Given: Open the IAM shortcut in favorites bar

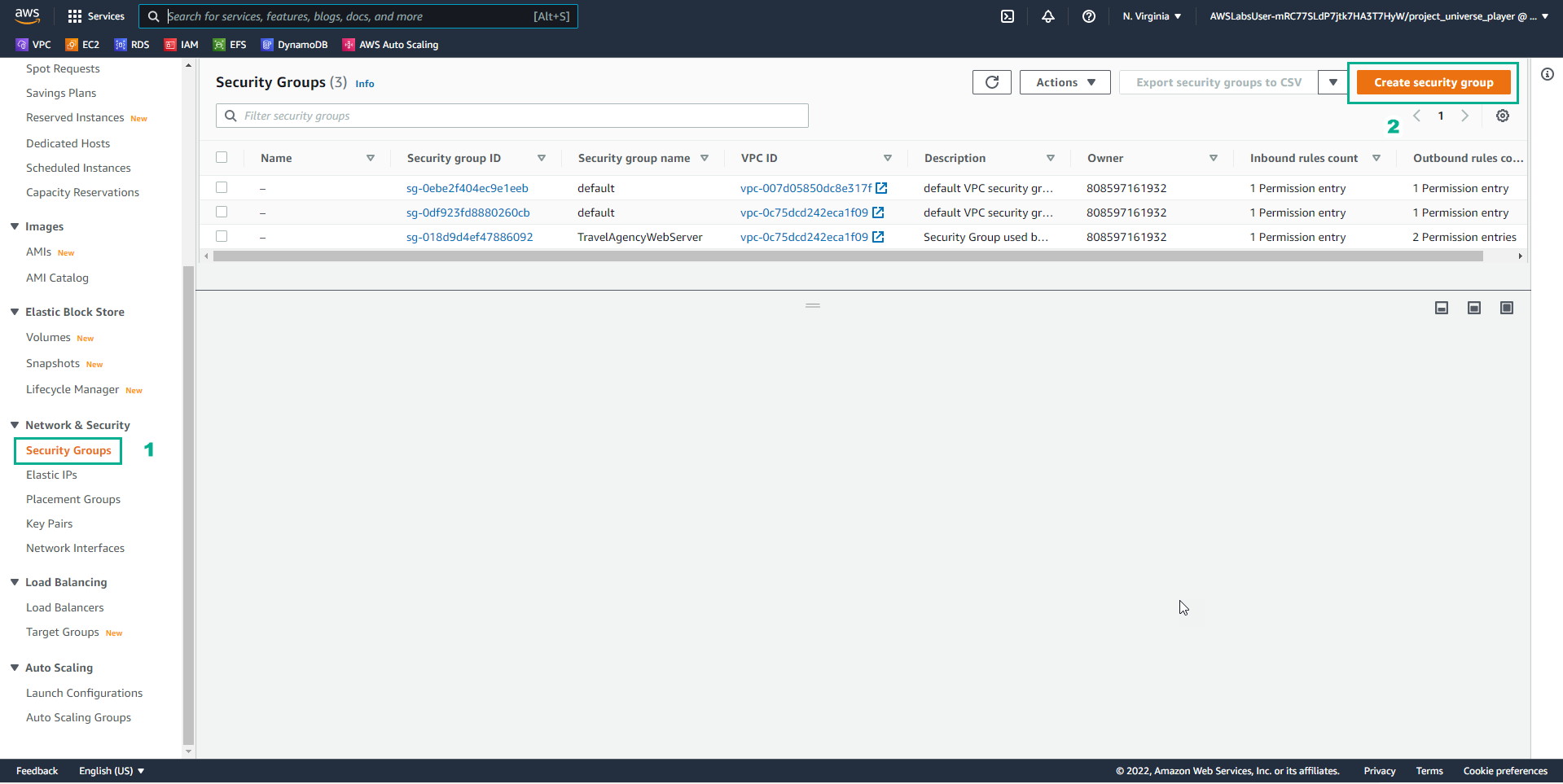Looking at the screenshot, I should (x=182, y=45).
